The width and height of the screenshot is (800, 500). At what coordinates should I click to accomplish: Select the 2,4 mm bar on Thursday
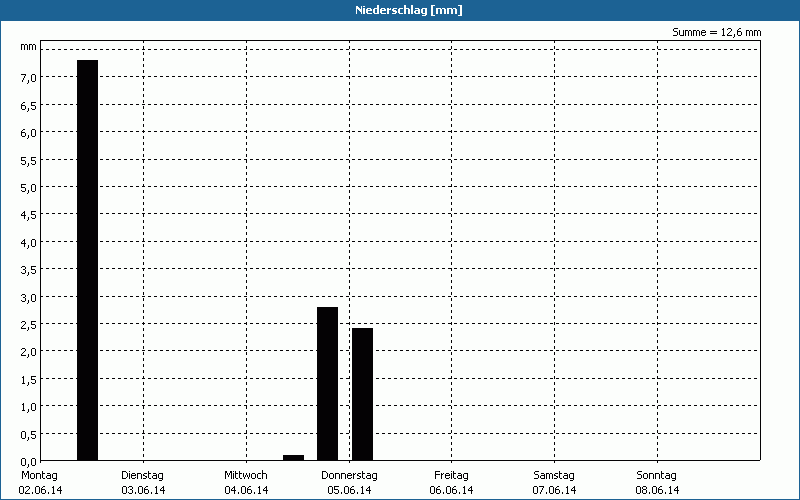(362, 394)
